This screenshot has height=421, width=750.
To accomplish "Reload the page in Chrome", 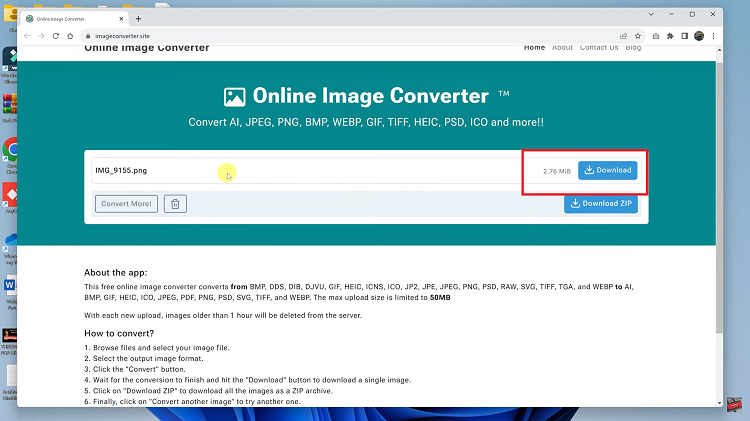I will tap(56, 36).
